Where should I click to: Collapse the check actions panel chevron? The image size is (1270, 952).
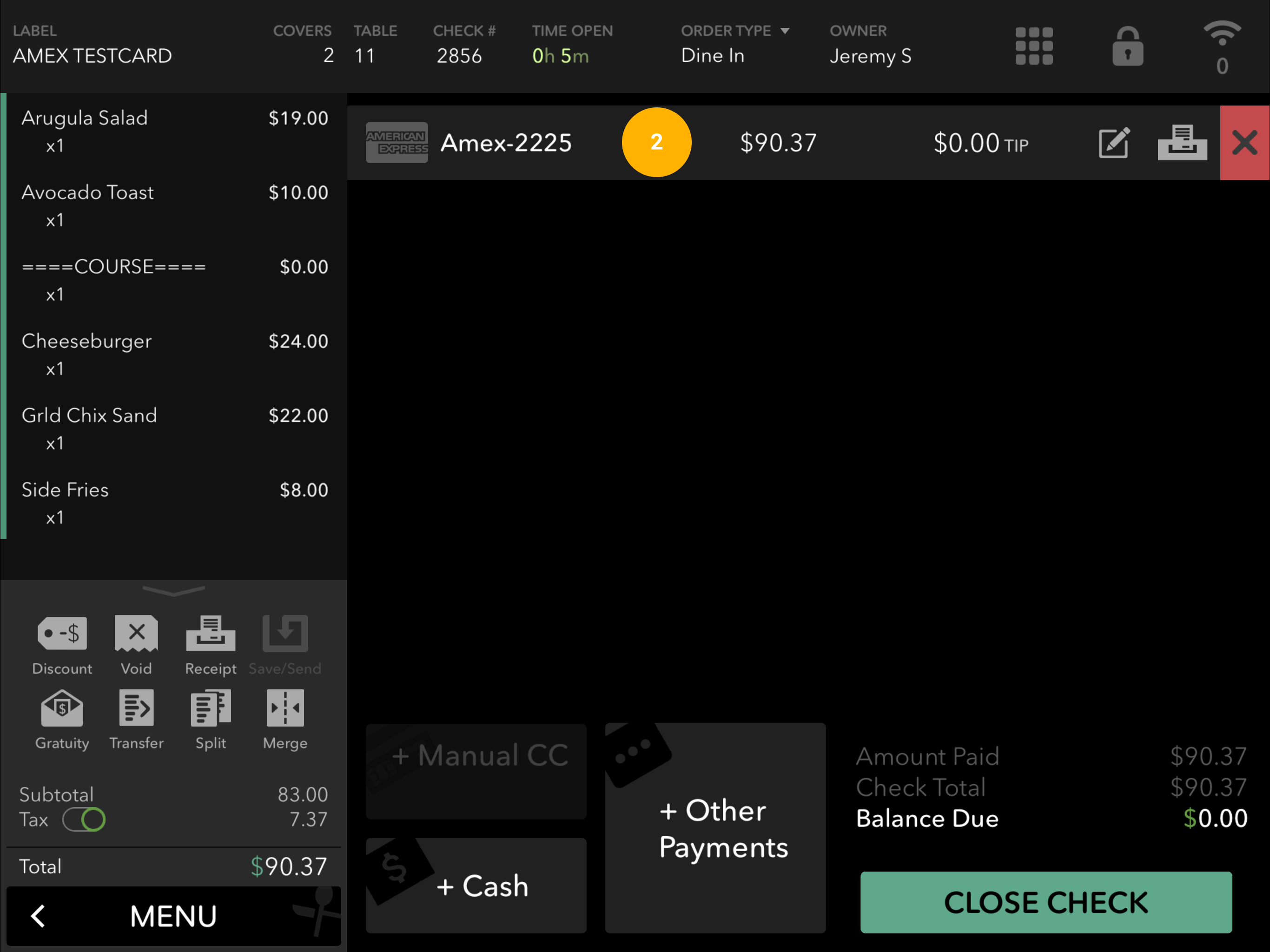(x=173, y=590)
